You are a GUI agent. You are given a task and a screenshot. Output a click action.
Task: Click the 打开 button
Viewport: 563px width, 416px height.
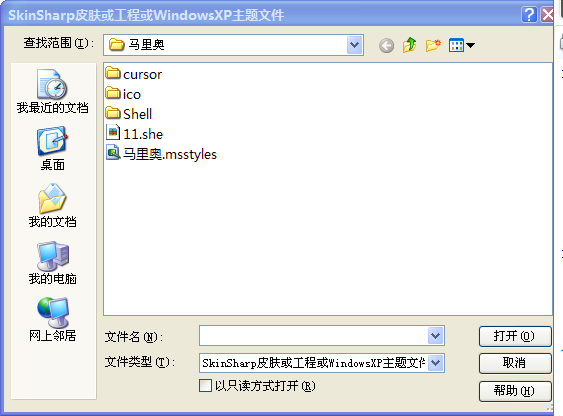pos(515,336)
